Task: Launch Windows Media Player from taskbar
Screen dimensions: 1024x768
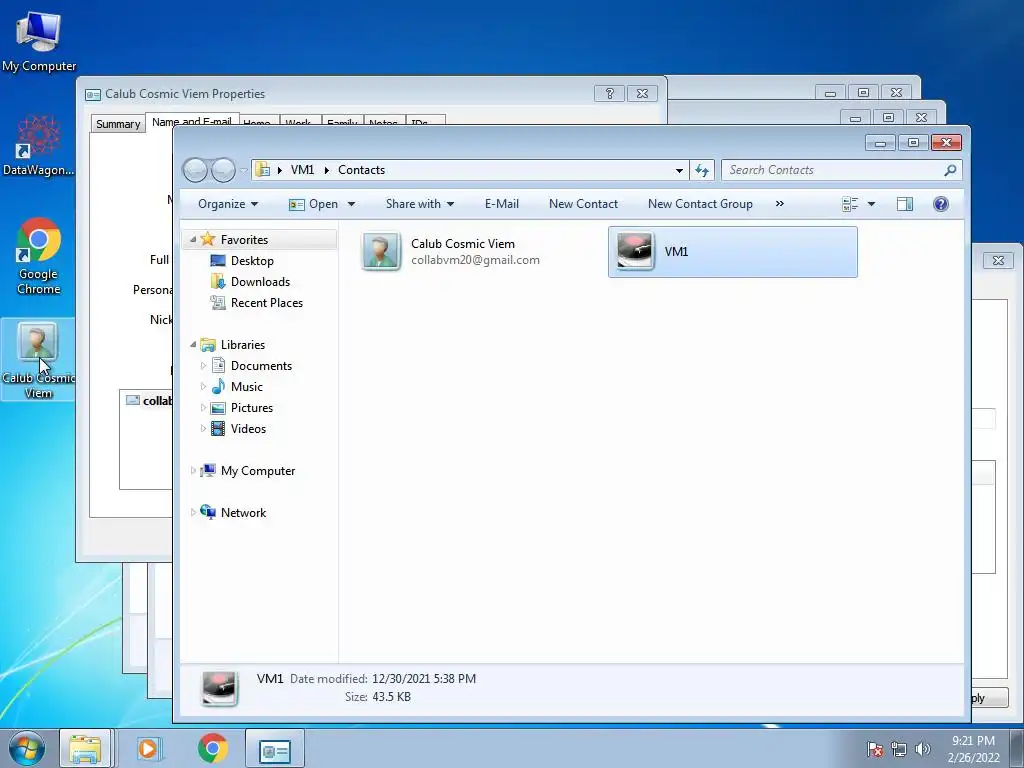Action: [x=148, y=748]
